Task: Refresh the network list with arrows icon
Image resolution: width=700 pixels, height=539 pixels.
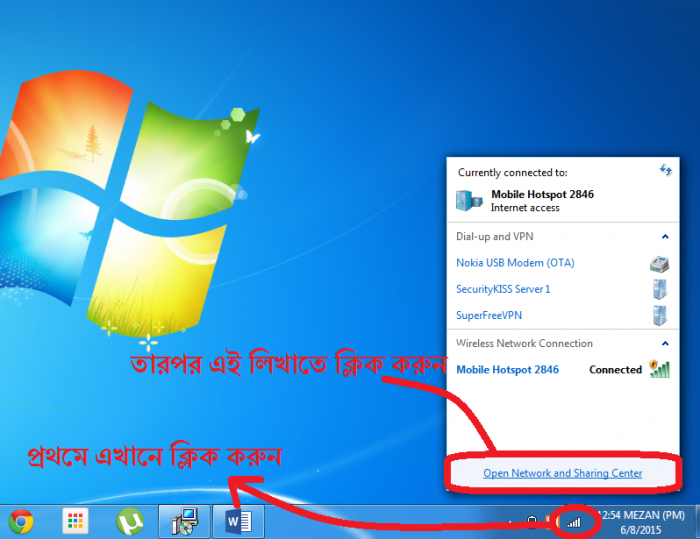Action: [x=666, y=170]
